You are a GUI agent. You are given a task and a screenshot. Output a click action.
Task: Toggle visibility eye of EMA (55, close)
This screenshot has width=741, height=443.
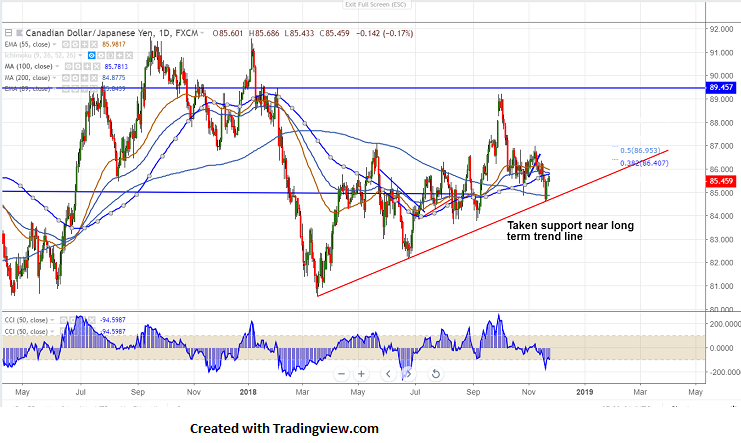tap(66, 44)
